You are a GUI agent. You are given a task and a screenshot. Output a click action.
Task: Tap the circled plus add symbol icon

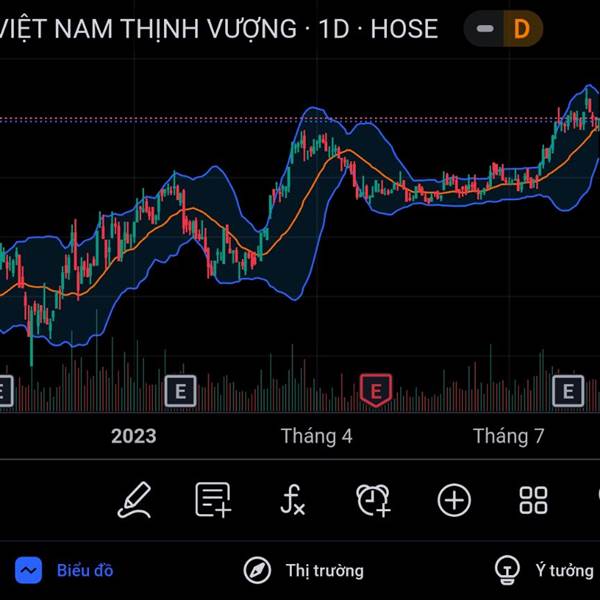point(454,500)
